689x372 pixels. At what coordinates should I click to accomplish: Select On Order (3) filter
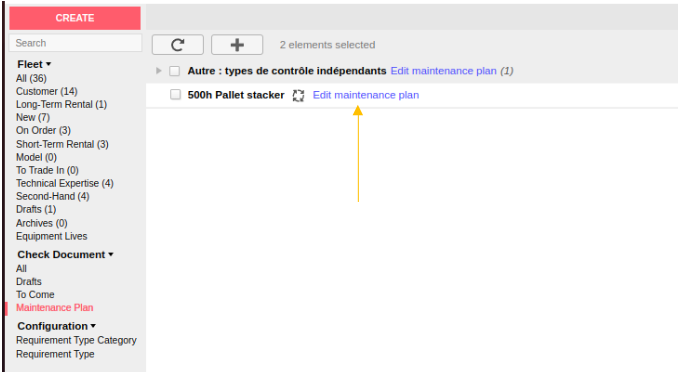pyautogui.click(x=43, y=130)
